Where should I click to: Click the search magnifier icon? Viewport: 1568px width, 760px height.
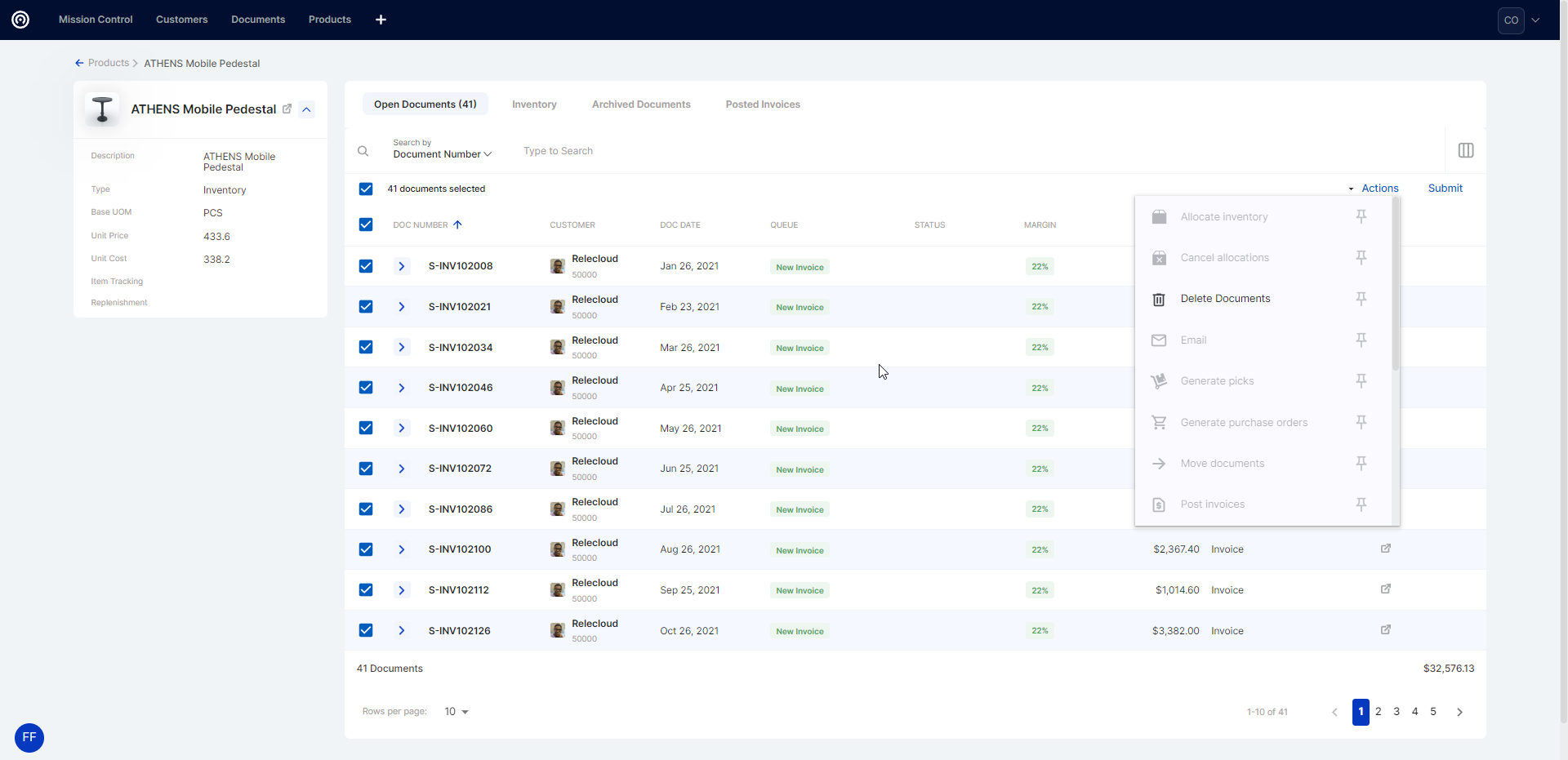pos(363,151)
